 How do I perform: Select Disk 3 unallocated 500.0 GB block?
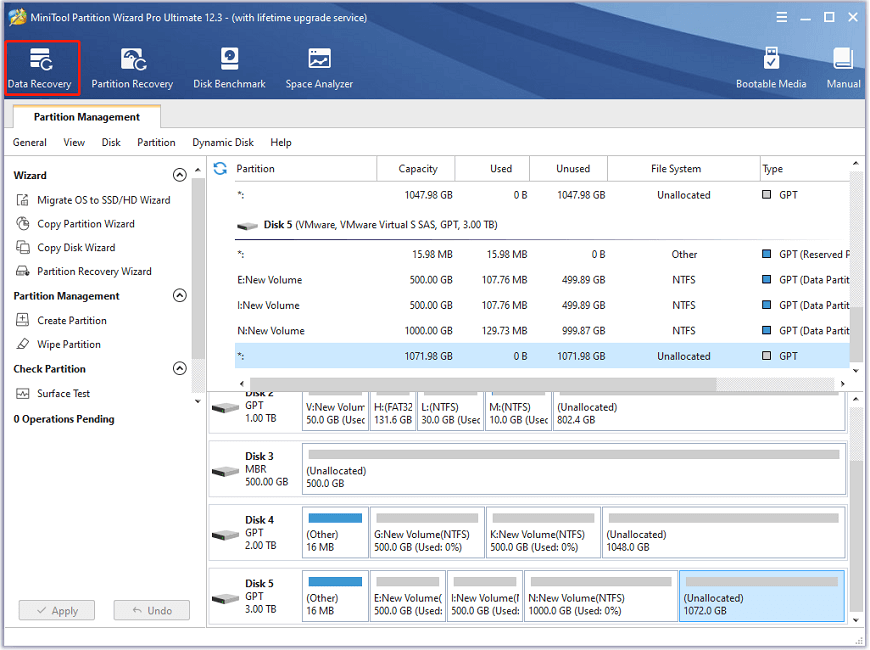click(574, 469)
